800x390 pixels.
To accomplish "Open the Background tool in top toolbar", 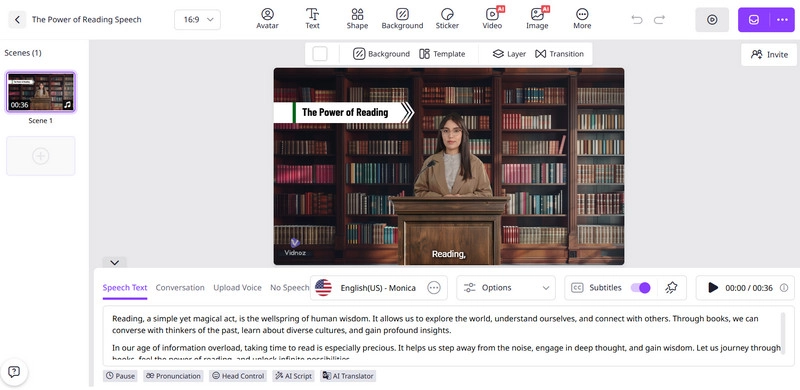I will 402,19.
